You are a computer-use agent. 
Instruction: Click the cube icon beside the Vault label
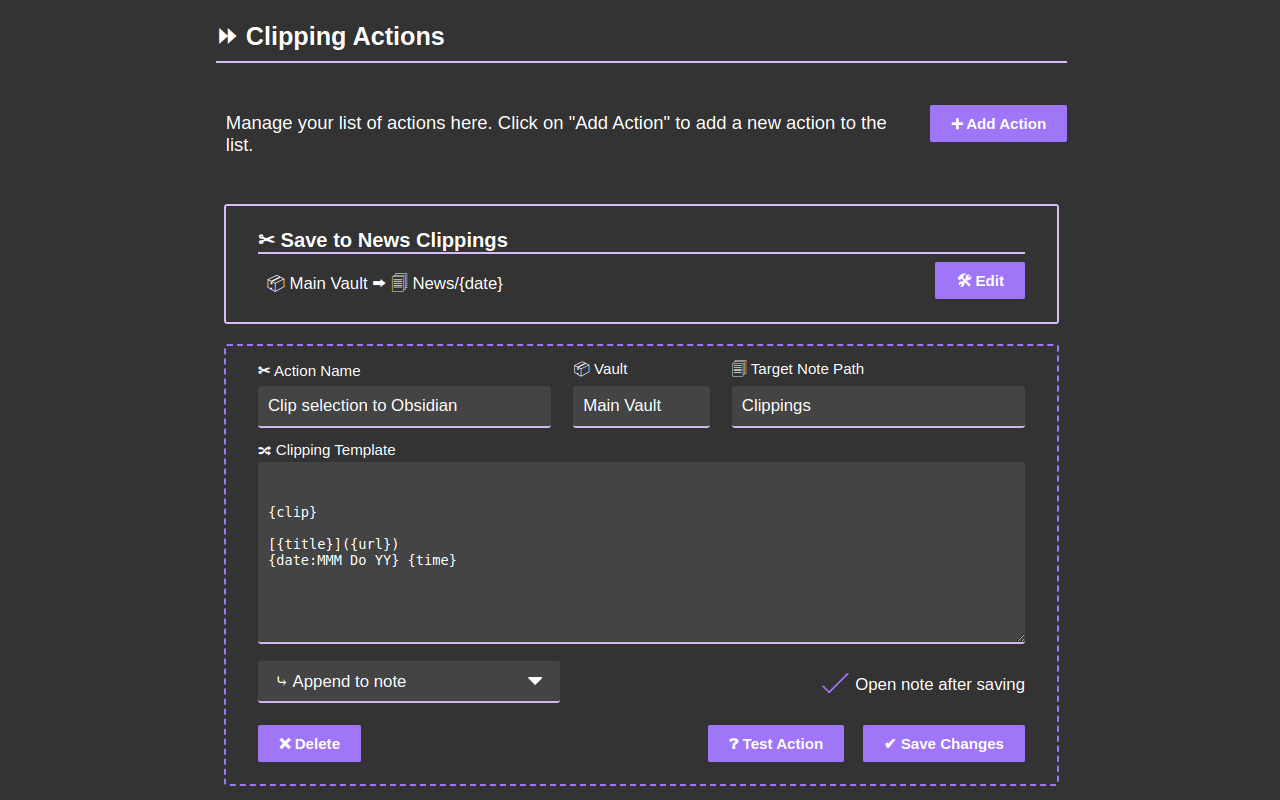coord(581,369)
